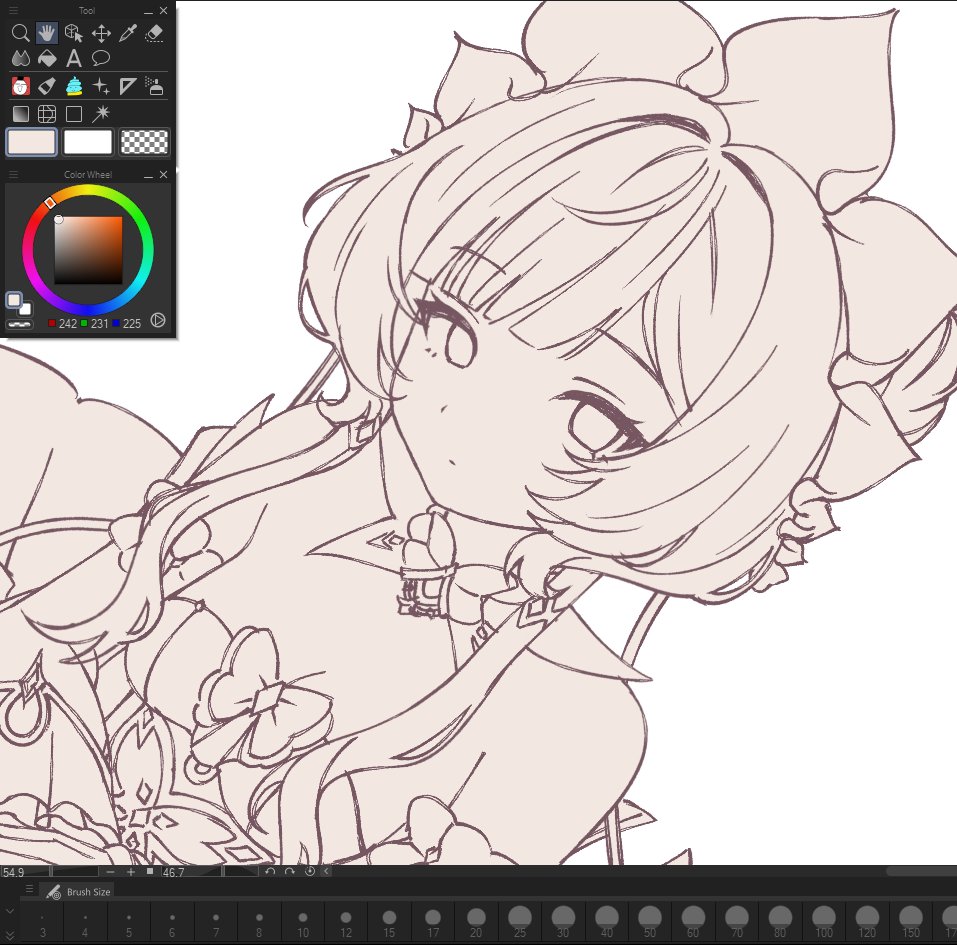957x945 pixels.
Task: Choose brush size 12 preset
Action: pos(346,922)
